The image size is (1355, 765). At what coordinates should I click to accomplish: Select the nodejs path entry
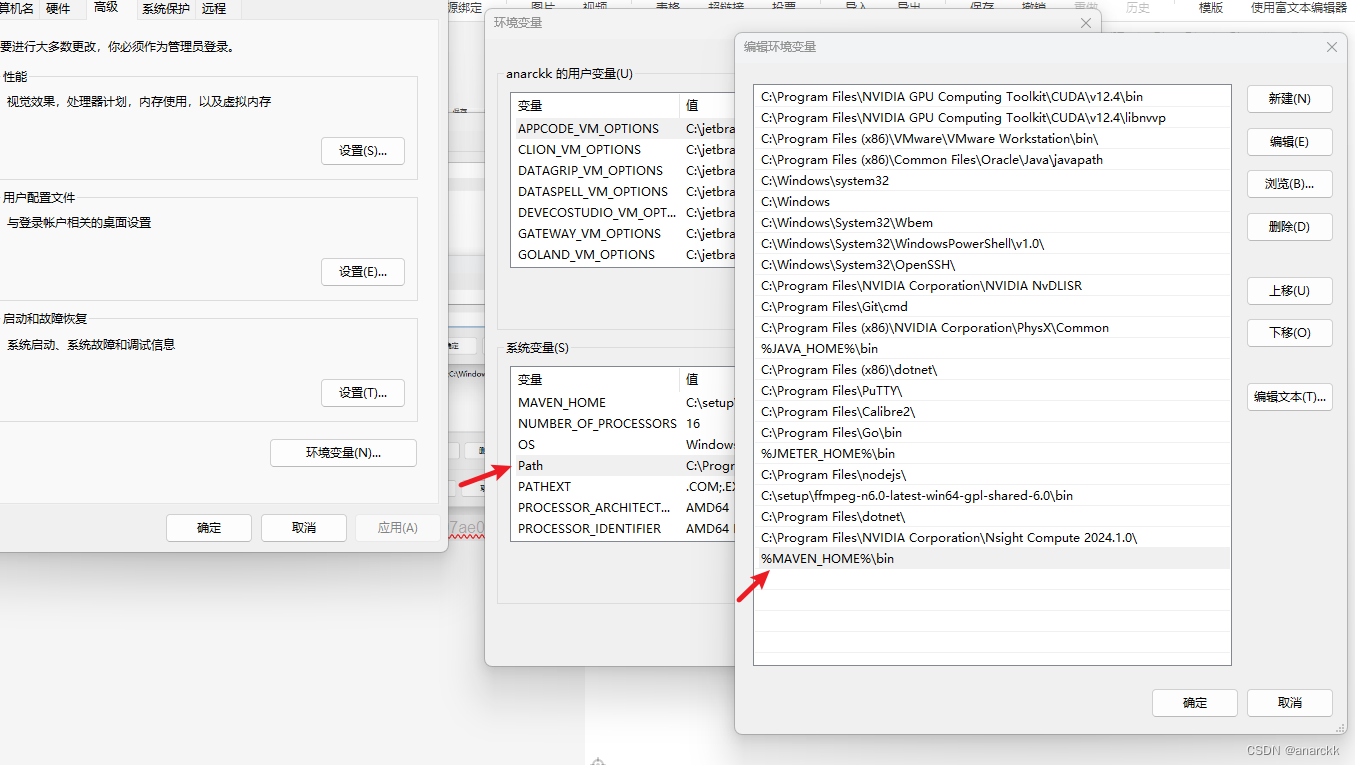992,475
